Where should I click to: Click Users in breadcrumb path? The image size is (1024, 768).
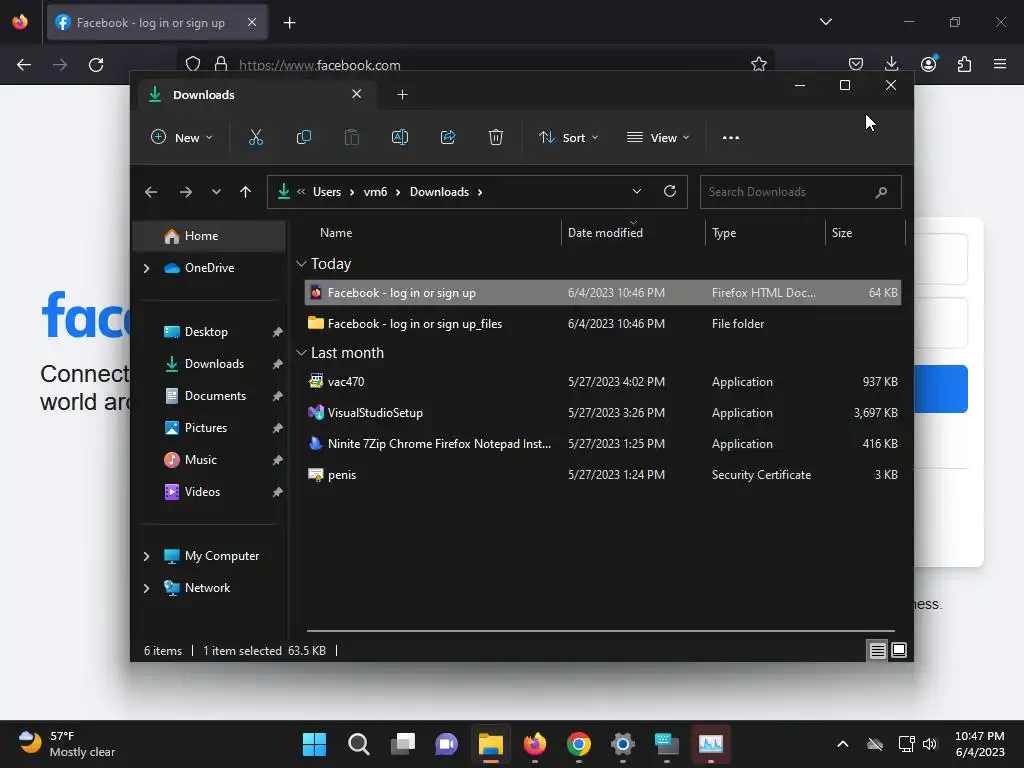coord(327,192)
